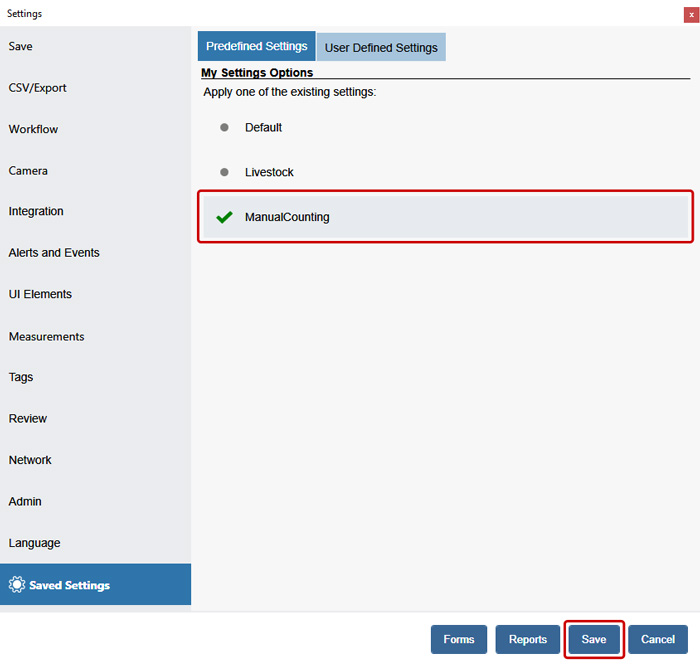Navigate to Alerts and Events settings
Image resolution: width=700 pixels, height=666 pixels.
point(54,253)
